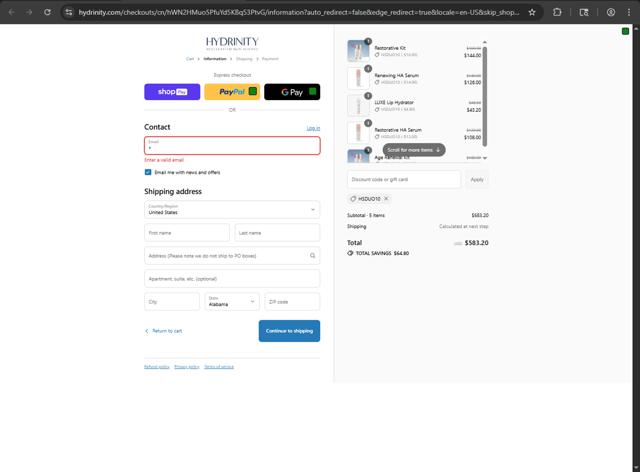Click the Restorative HA Serum thumbnail
The height and width of the screenshot is (472, 640).
pyautogui.click(x=358, y=132)
